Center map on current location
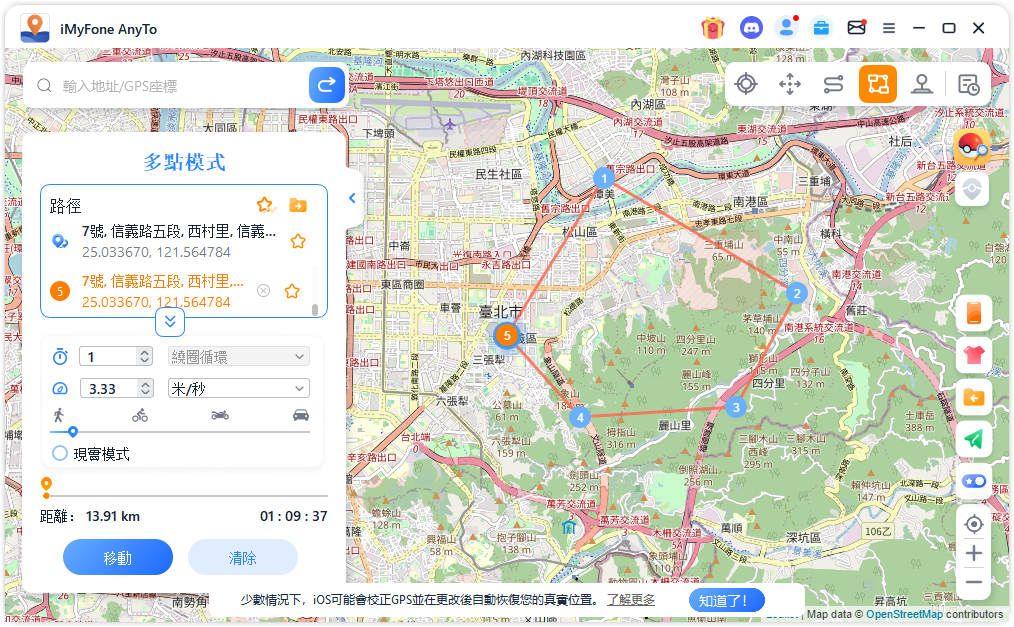The image size is (1014, 627). (x=973, y=524)
